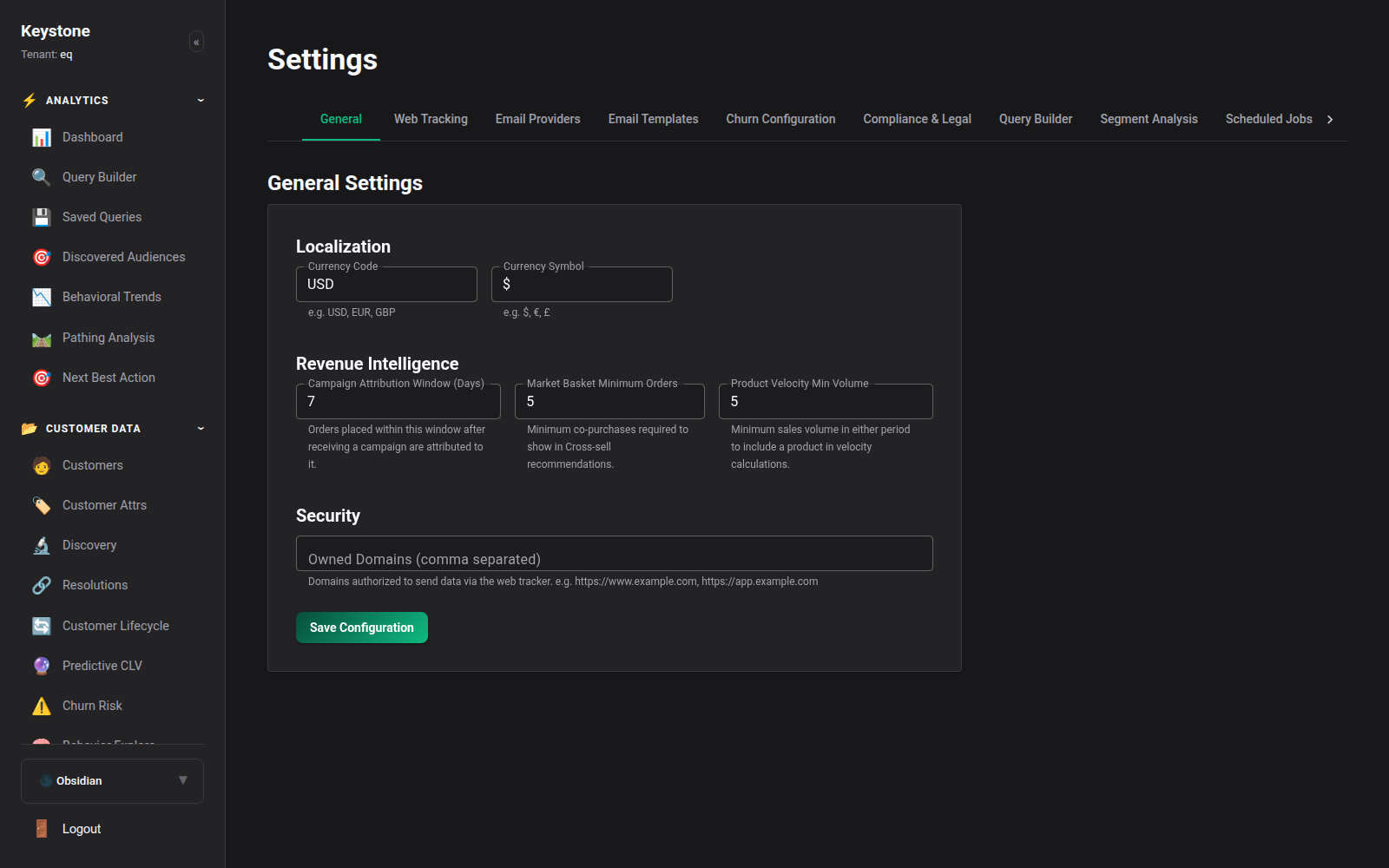Focus the Market Basket Minimum Orders field
Screen dimensions: 1389x868
coord(609,401)
